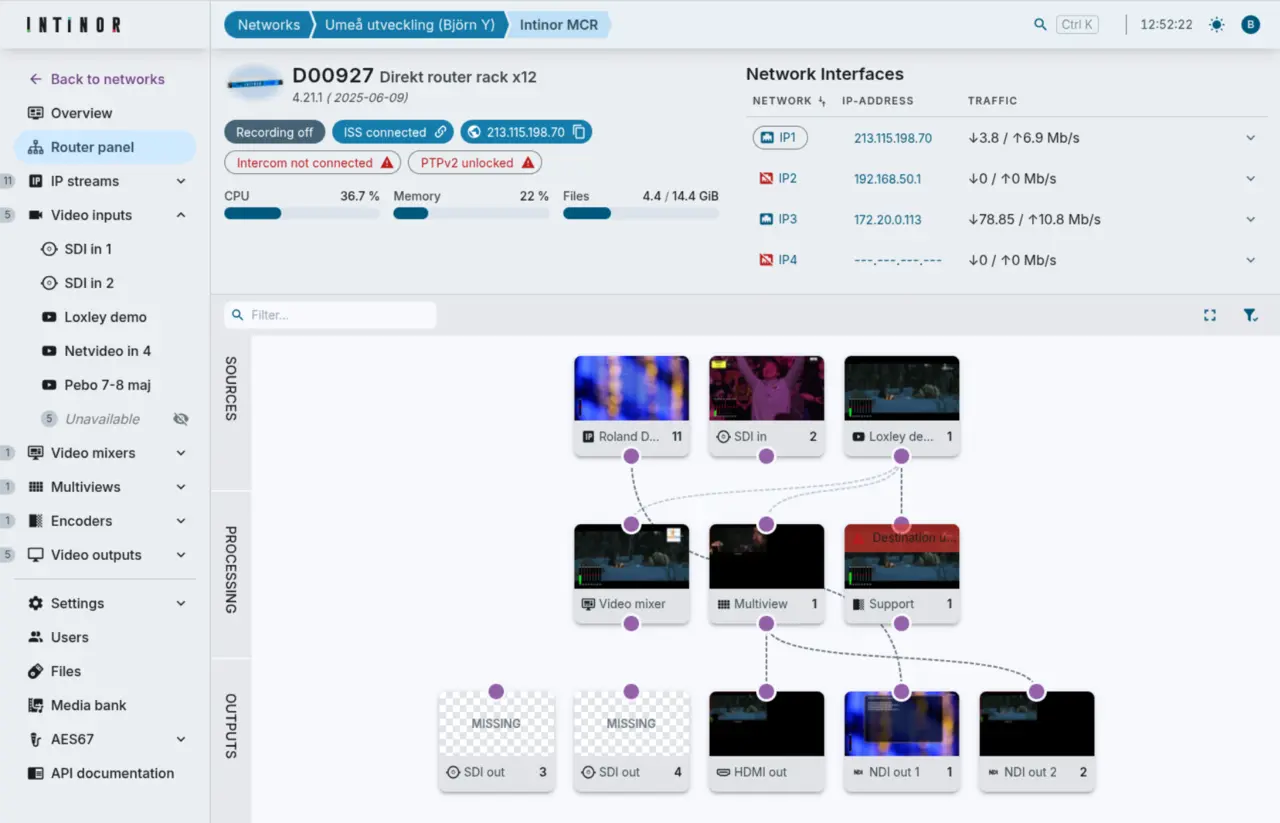The height and width of the screenshot is (823, 1280).
Task: Click the search magnifier in the top bar
Action: tap(1040, 23)
